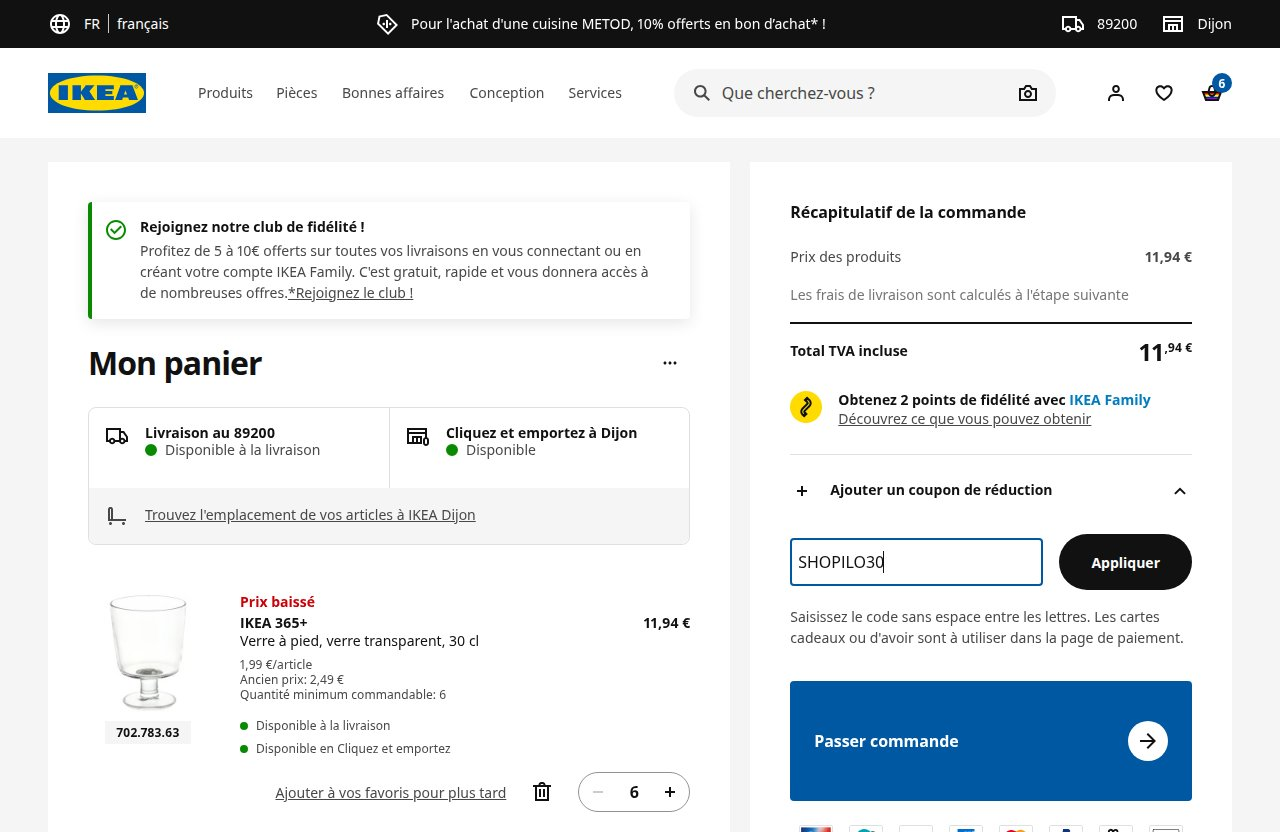Screen dimensions: 1280x832
Task: Go to homepage via IKEA logo
Action: pyautogui.click(x=97, y=93)
